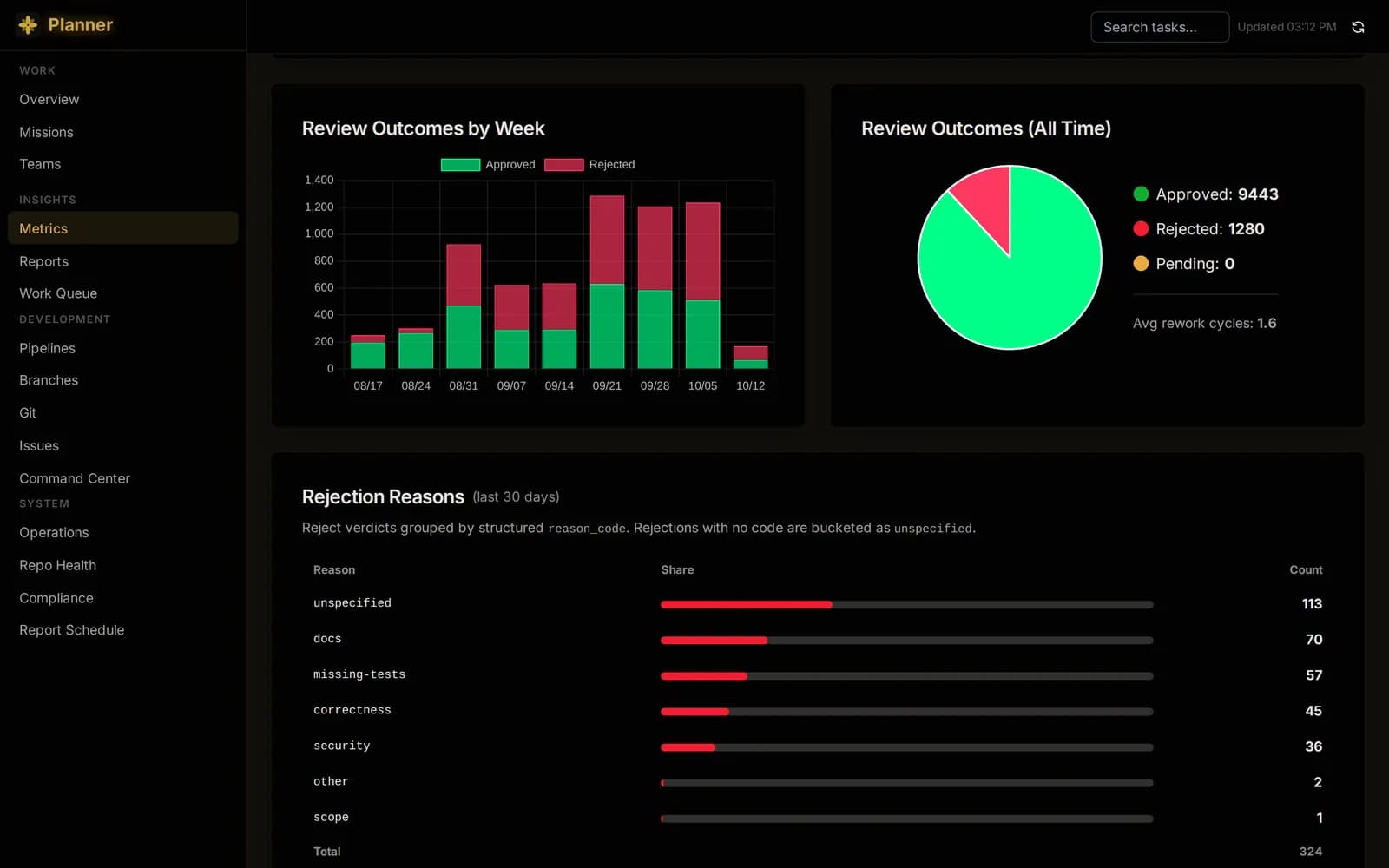Go to Branches page

49,380
